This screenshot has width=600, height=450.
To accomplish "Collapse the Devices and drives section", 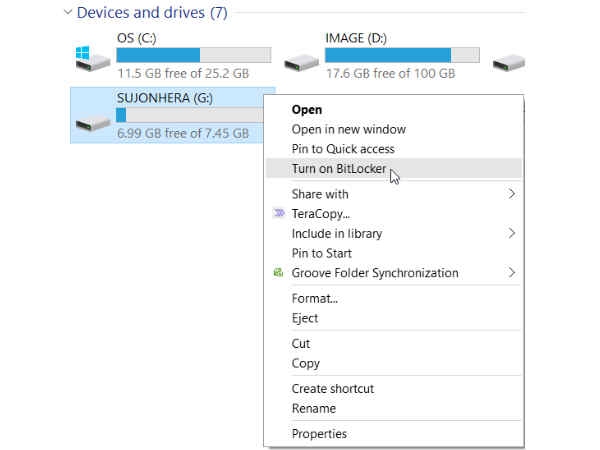I will [68, 12].
